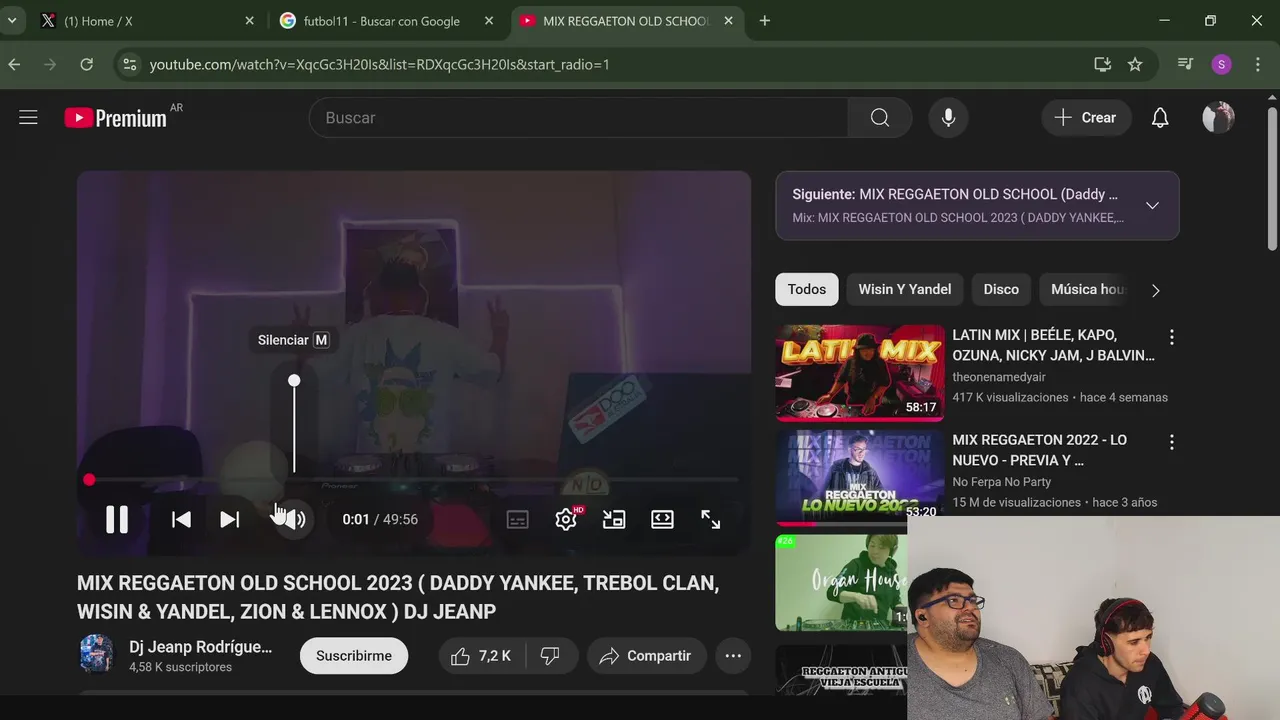
Task: Close the Home / X tab
Action: (249, 21)
